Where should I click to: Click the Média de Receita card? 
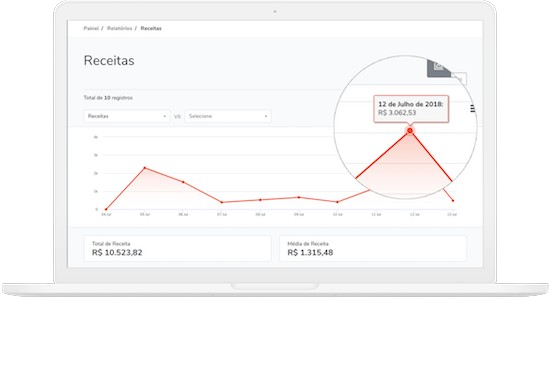[373, 249]
